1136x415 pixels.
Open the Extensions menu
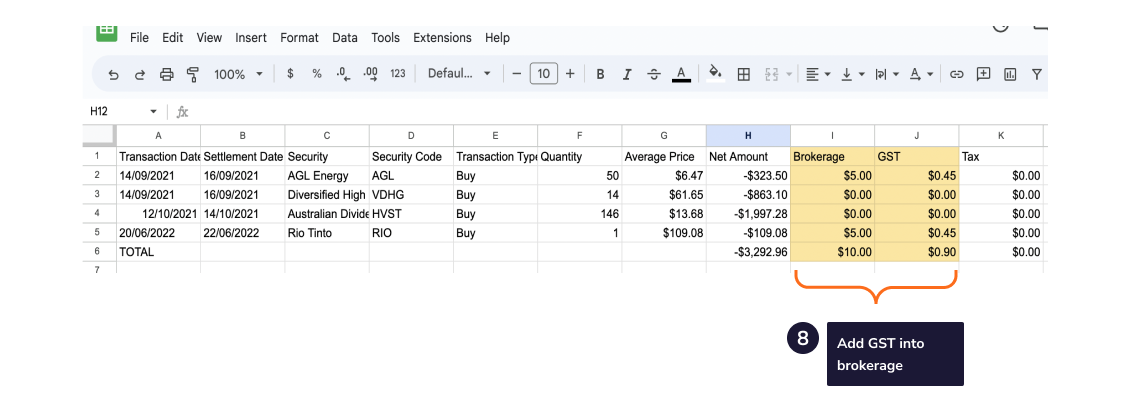click(x=442, y=38)
